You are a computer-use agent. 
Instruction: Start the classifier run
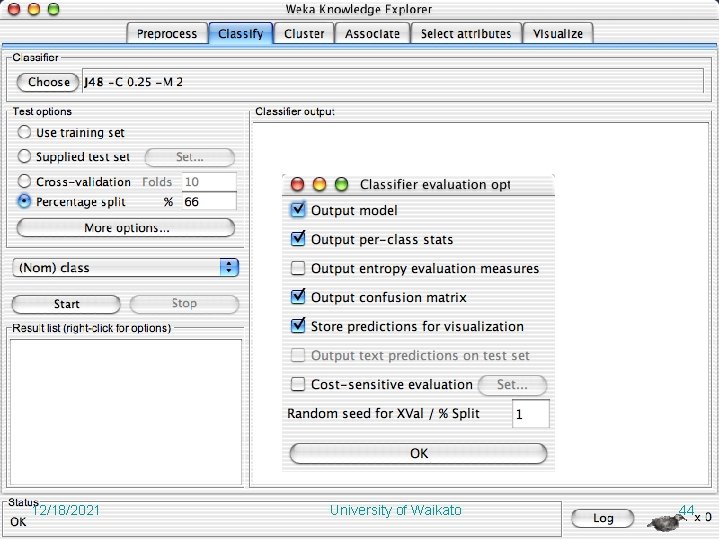[x=66, y=304]
